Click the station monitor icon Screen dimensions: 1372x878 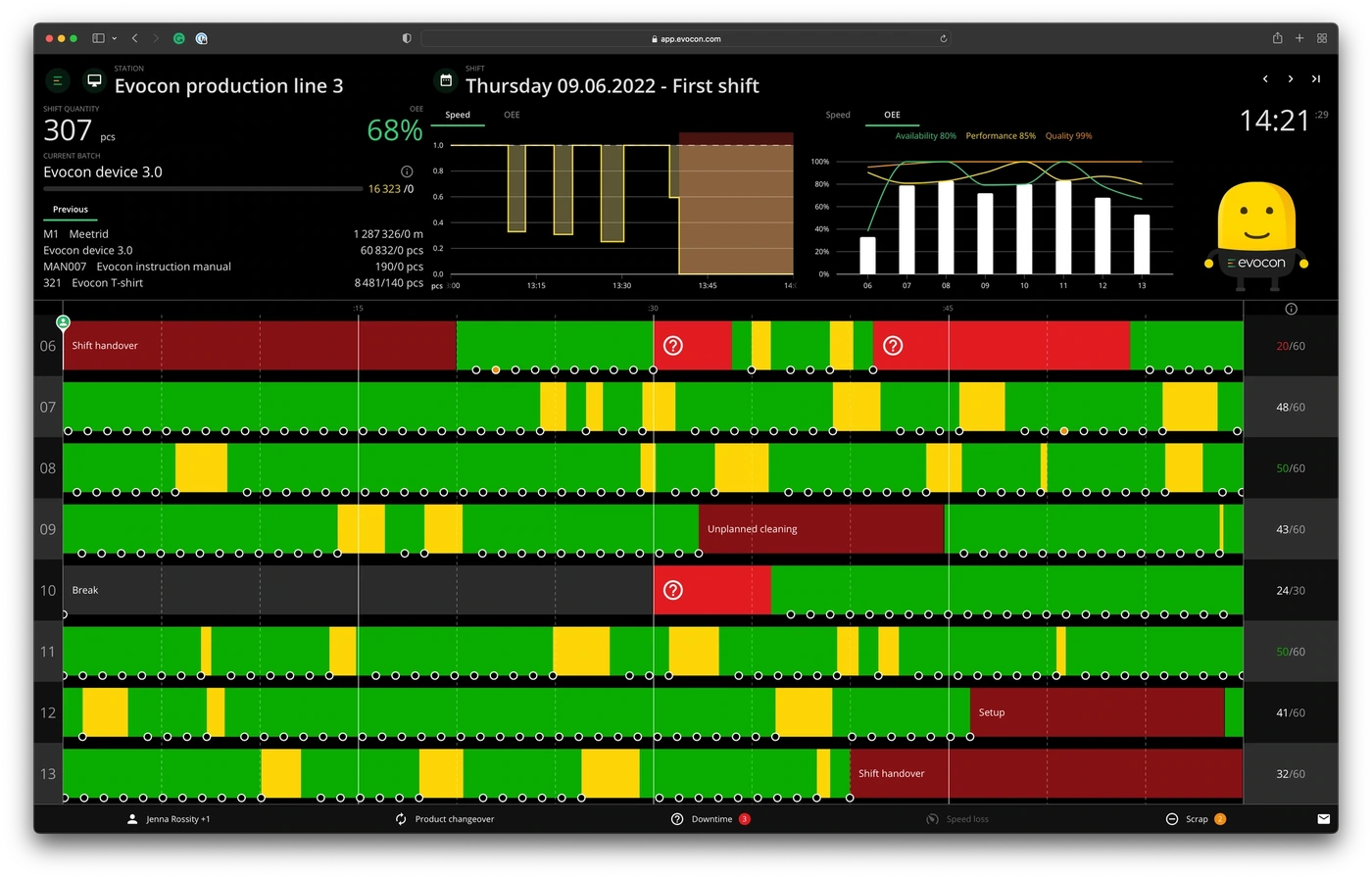click(x=95, y=80)
